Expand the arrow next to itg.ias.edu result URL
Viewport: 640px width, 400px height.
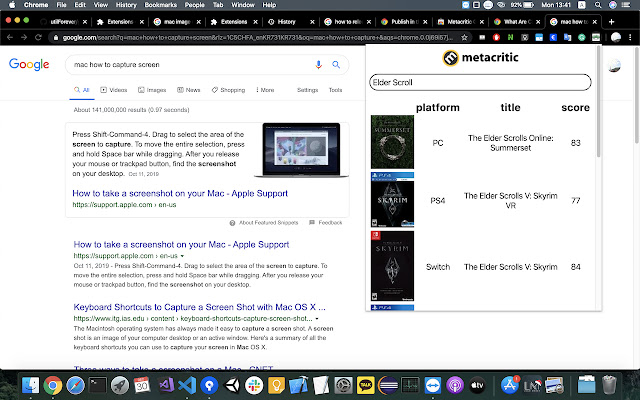click(317, 318)
